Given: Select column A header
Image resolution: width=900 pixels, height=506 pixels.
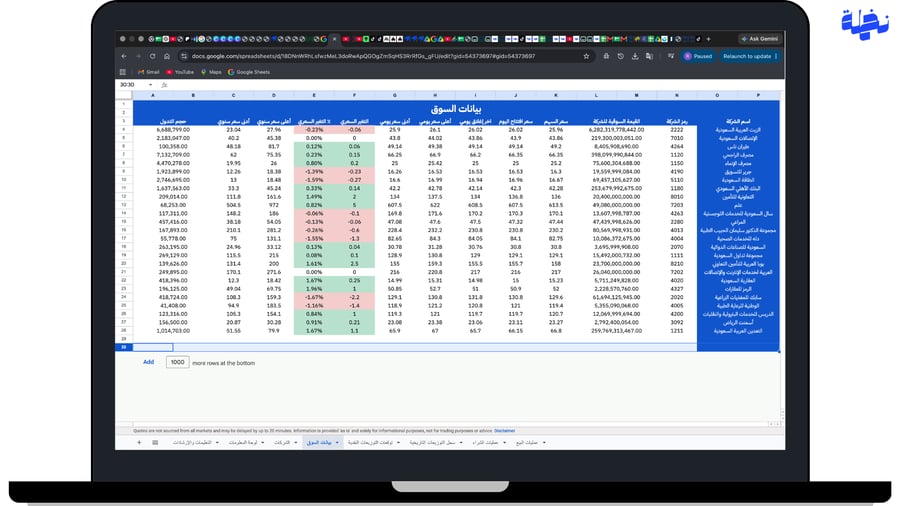Looking at the screenshot, I should (x=153, y=95).
